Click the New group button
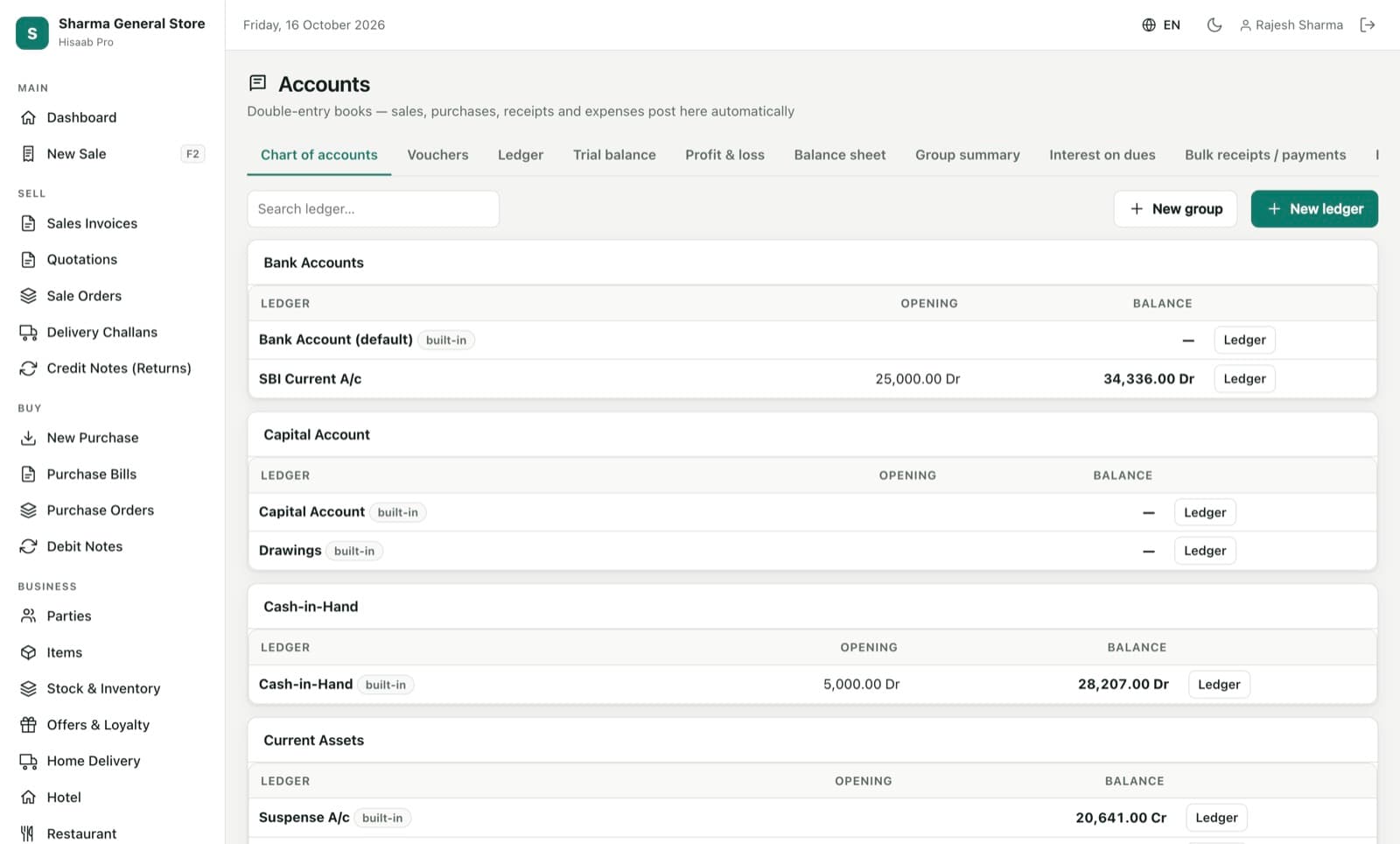This screenshot has width=1400, height=844. click(x=1175, y=209)
